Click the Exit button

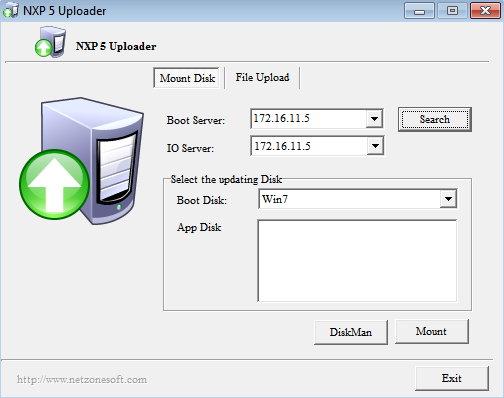[x=452, y=378]
